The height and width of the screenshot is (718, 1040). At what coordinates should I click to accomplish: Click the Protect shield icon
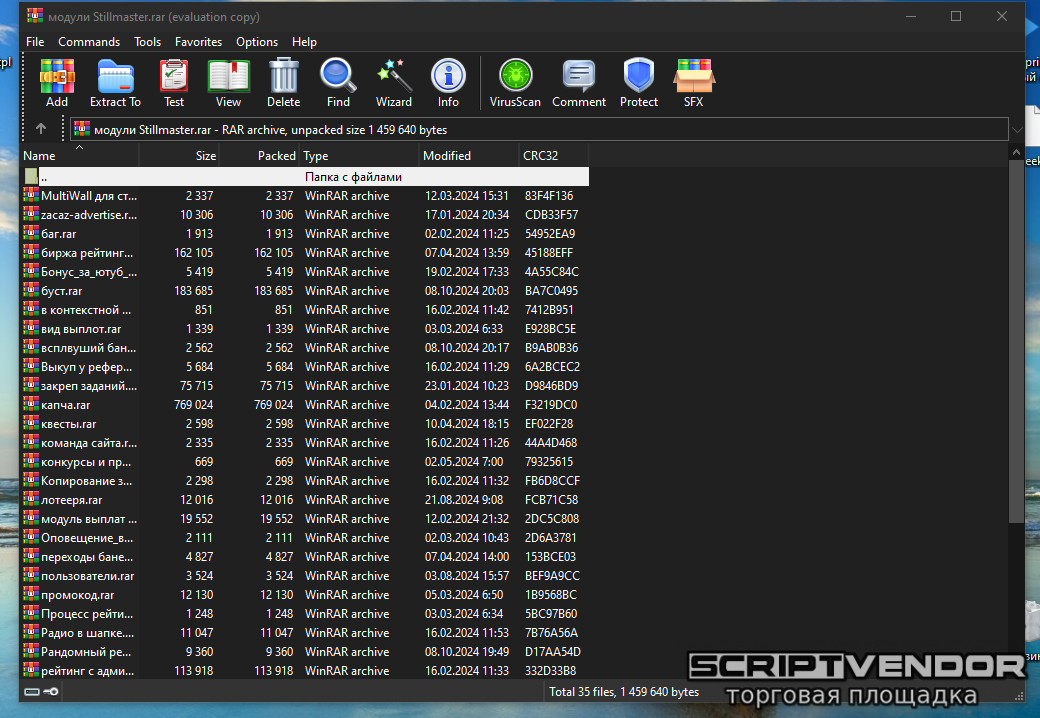tap(638, 82)
